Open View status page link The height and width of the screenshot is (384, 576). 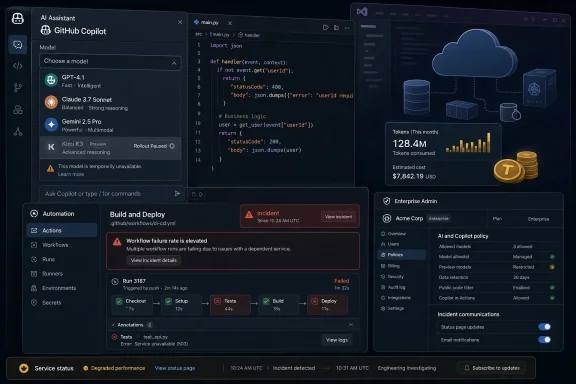[x=175, y=368]
